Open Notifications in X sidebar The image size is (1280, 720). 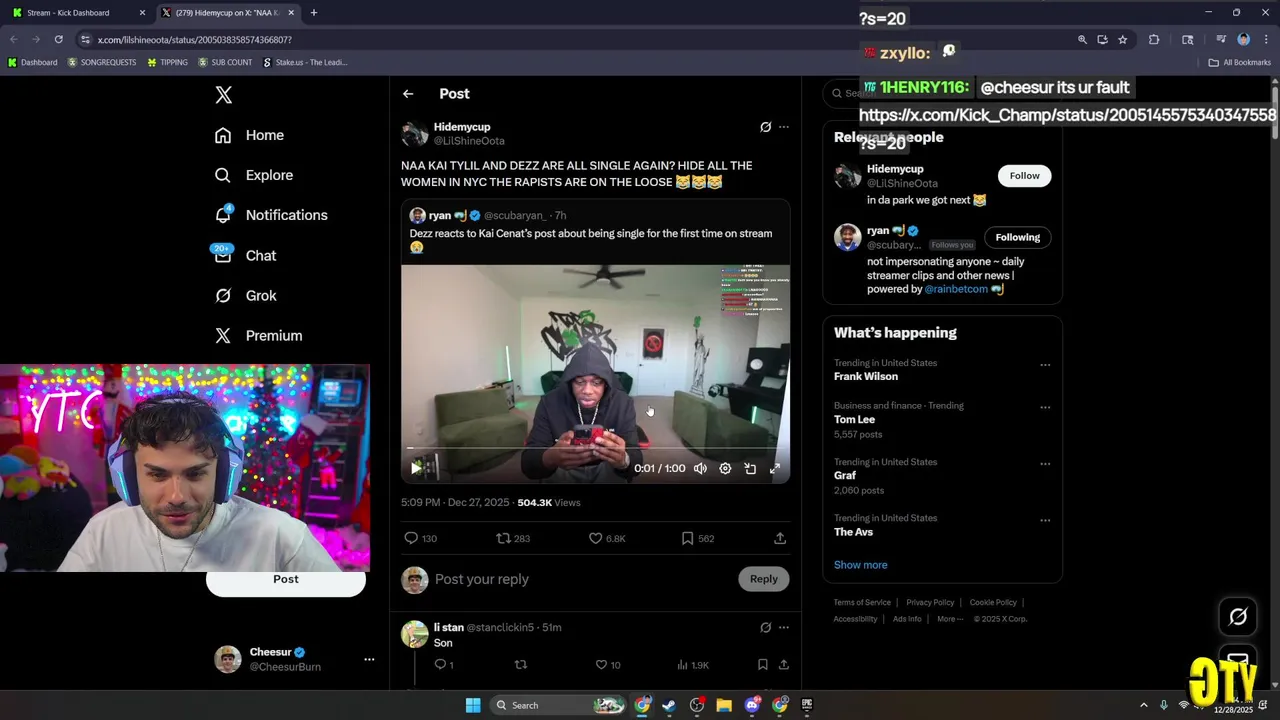(271, 215)
